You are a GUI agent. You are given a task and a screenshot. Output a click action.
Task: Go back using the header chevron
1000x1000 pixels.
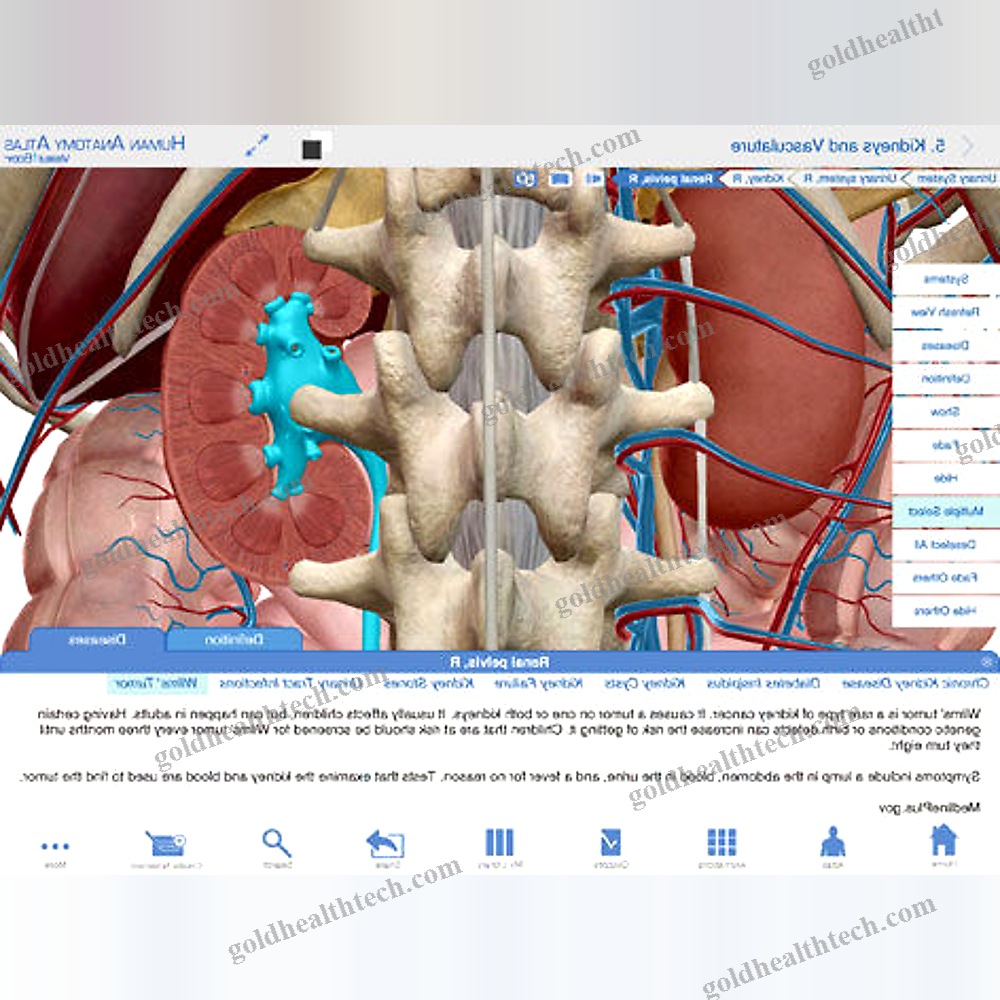pyautogui.click(x=968, y=145)
